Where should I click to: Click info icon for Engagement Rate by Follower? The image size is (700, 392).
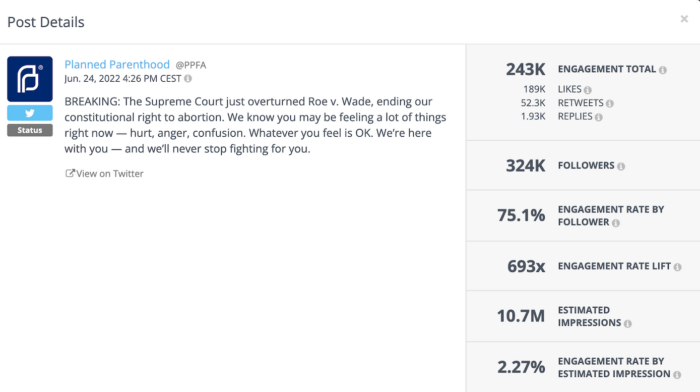(x=616, y=223)
